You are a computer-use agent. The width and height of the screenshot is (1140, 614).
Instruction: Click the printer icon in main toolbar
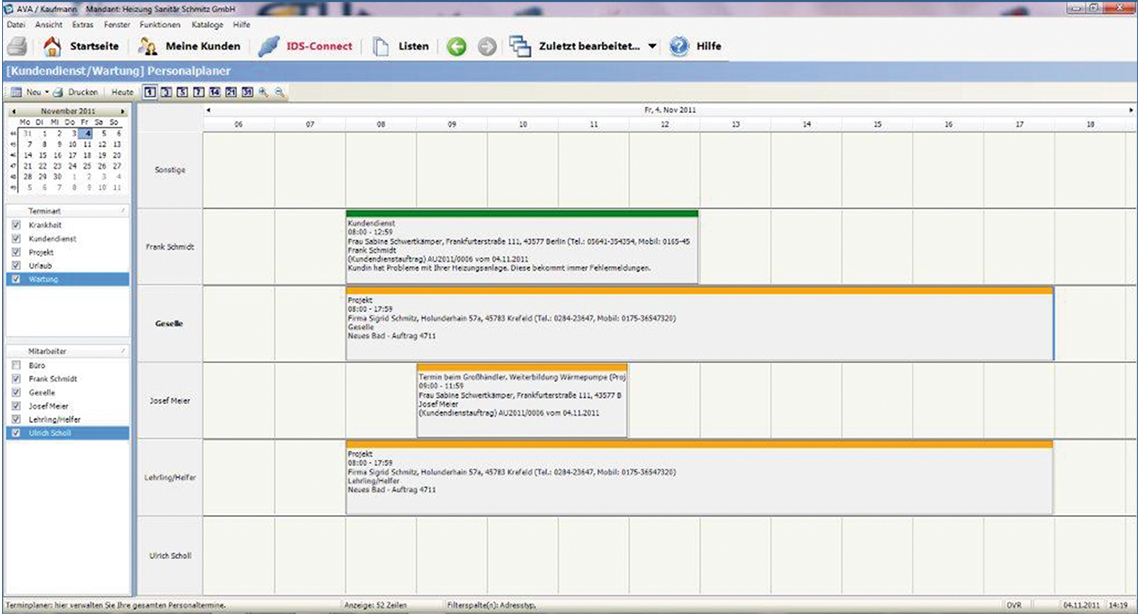click(16, 46)
